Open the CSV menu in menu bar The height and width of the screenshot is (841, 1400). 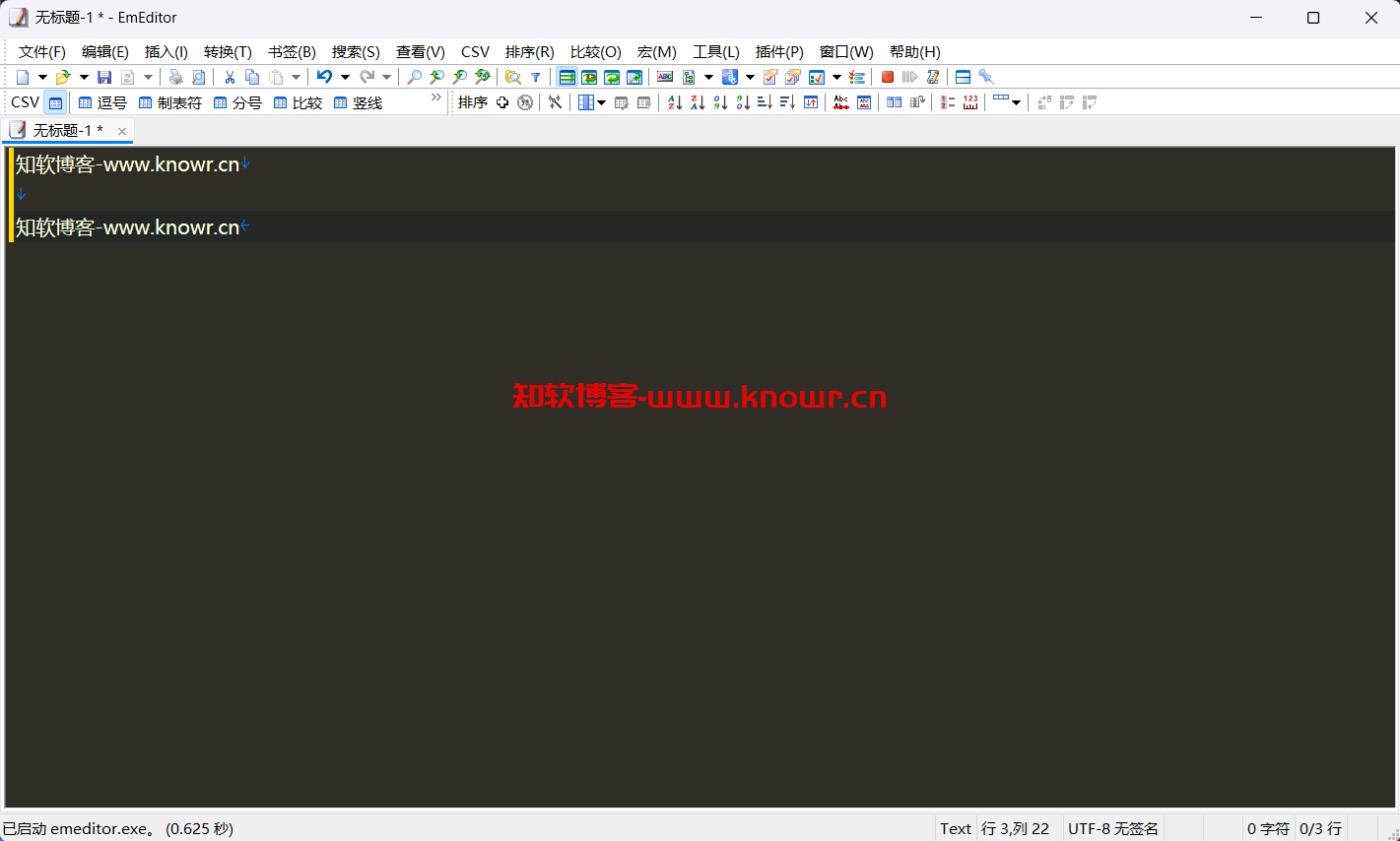click(475, 52)
